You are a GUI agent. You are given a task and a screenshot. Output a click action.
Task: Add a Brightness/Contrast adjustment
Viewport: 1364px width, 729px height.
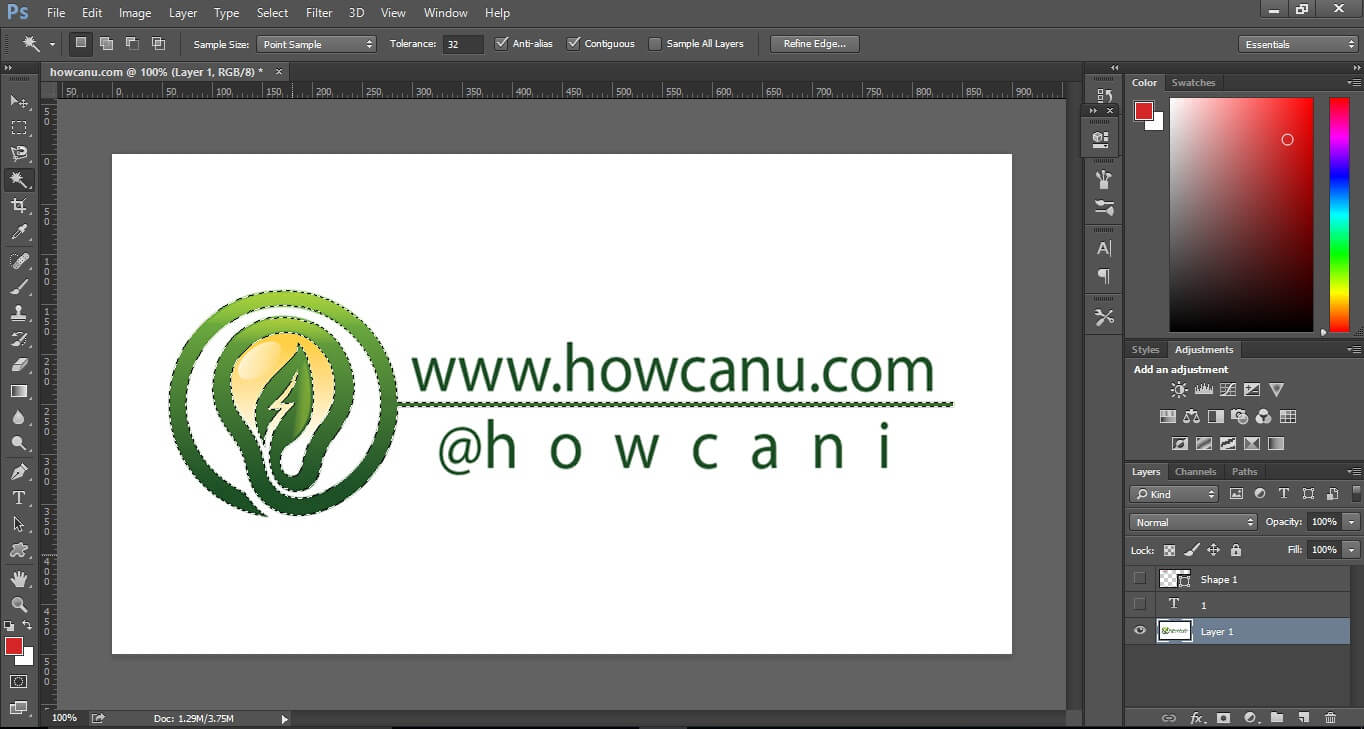(x=1180, y=390)
